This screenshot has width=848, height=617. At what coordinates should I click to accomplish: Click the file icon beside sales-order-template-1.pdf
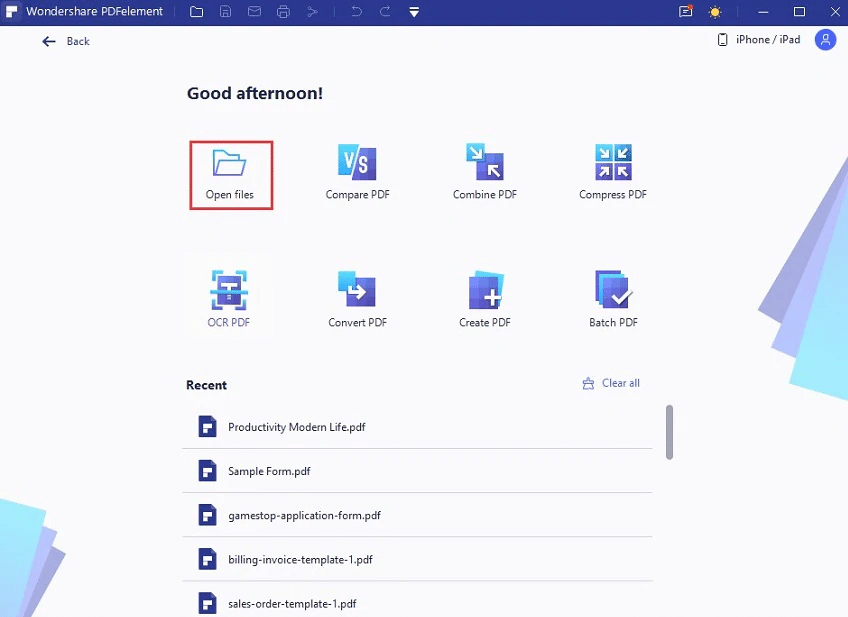pos(207,603)
